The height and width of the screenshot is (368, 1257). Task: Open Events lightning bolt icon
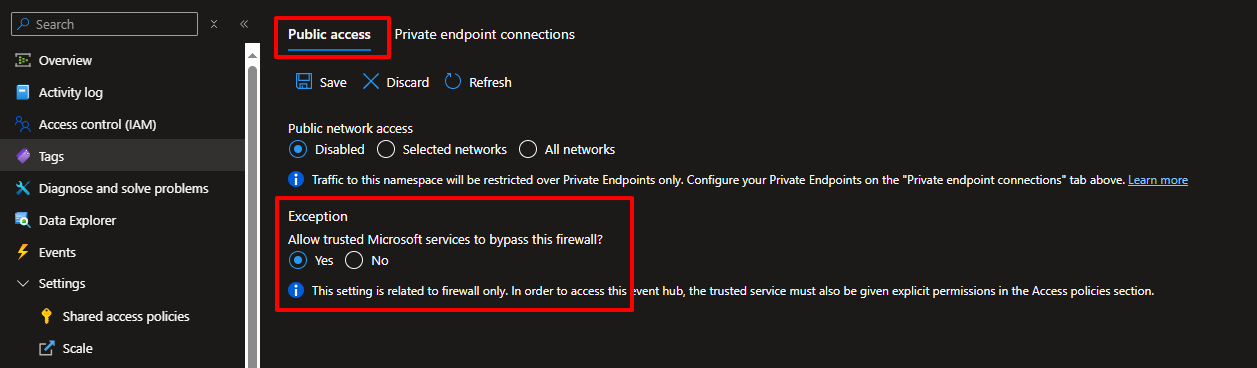[x=23, y=253]
